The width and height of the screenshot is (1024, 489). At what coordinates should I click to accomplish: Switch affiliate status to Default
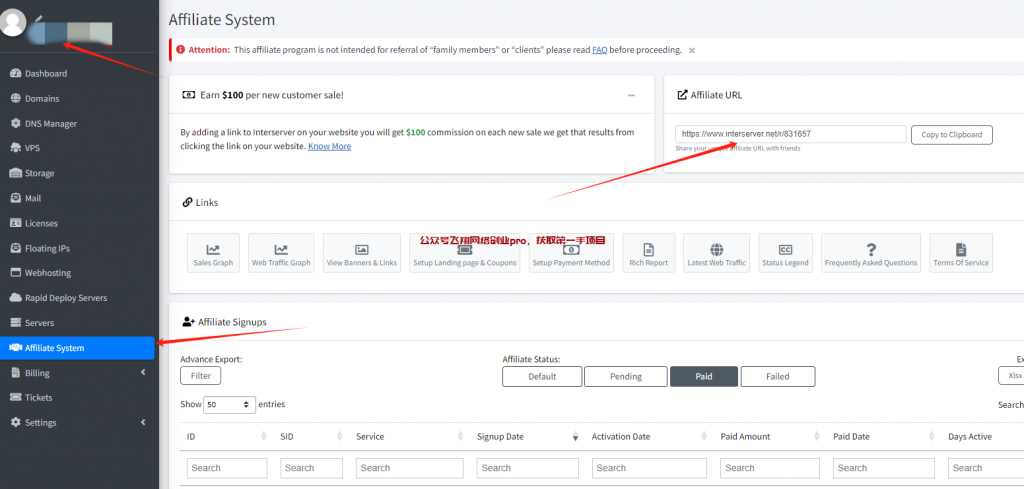tap(542, 376)
